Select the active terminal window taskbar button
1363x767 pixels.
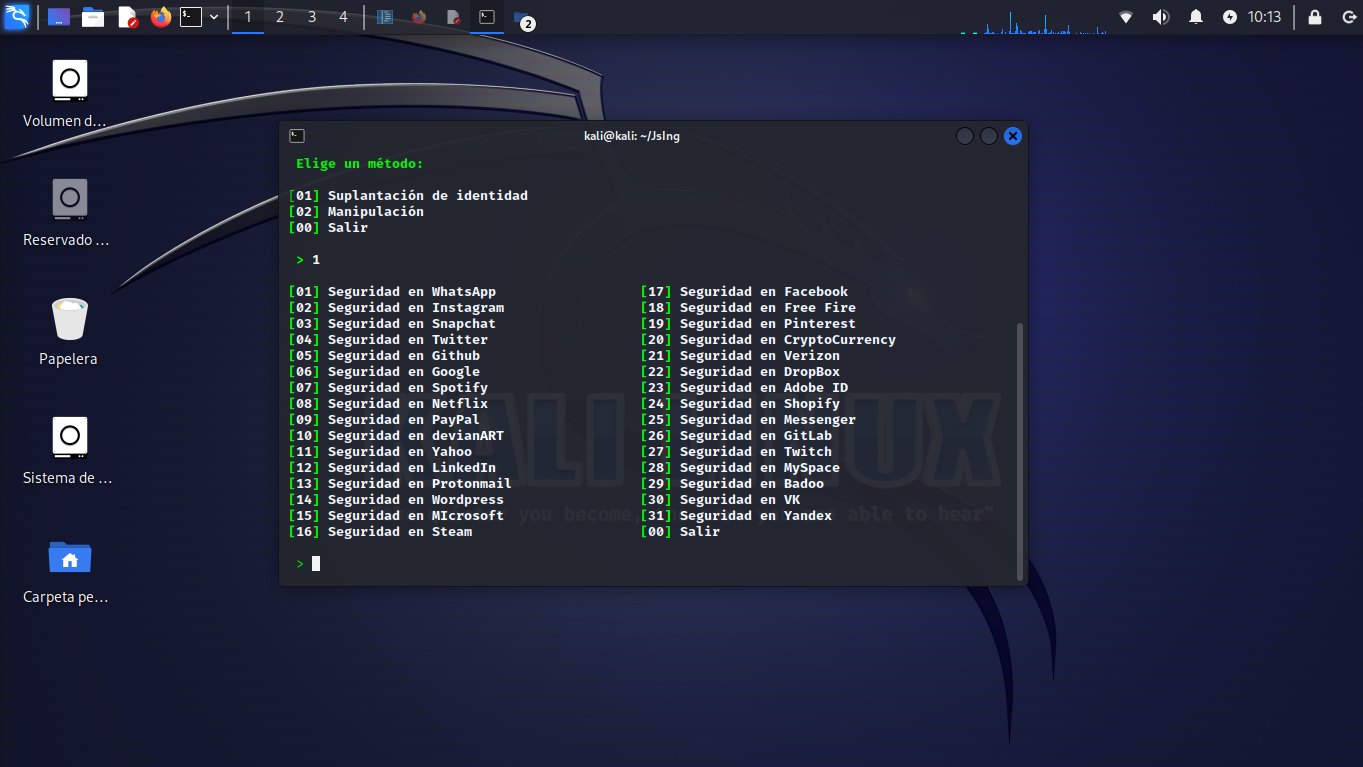tap(487, 17)
